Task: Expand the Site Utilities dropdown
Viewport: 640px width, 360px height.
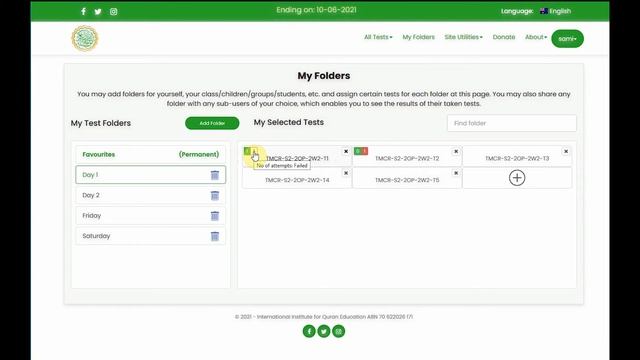Action: point(463,37)
